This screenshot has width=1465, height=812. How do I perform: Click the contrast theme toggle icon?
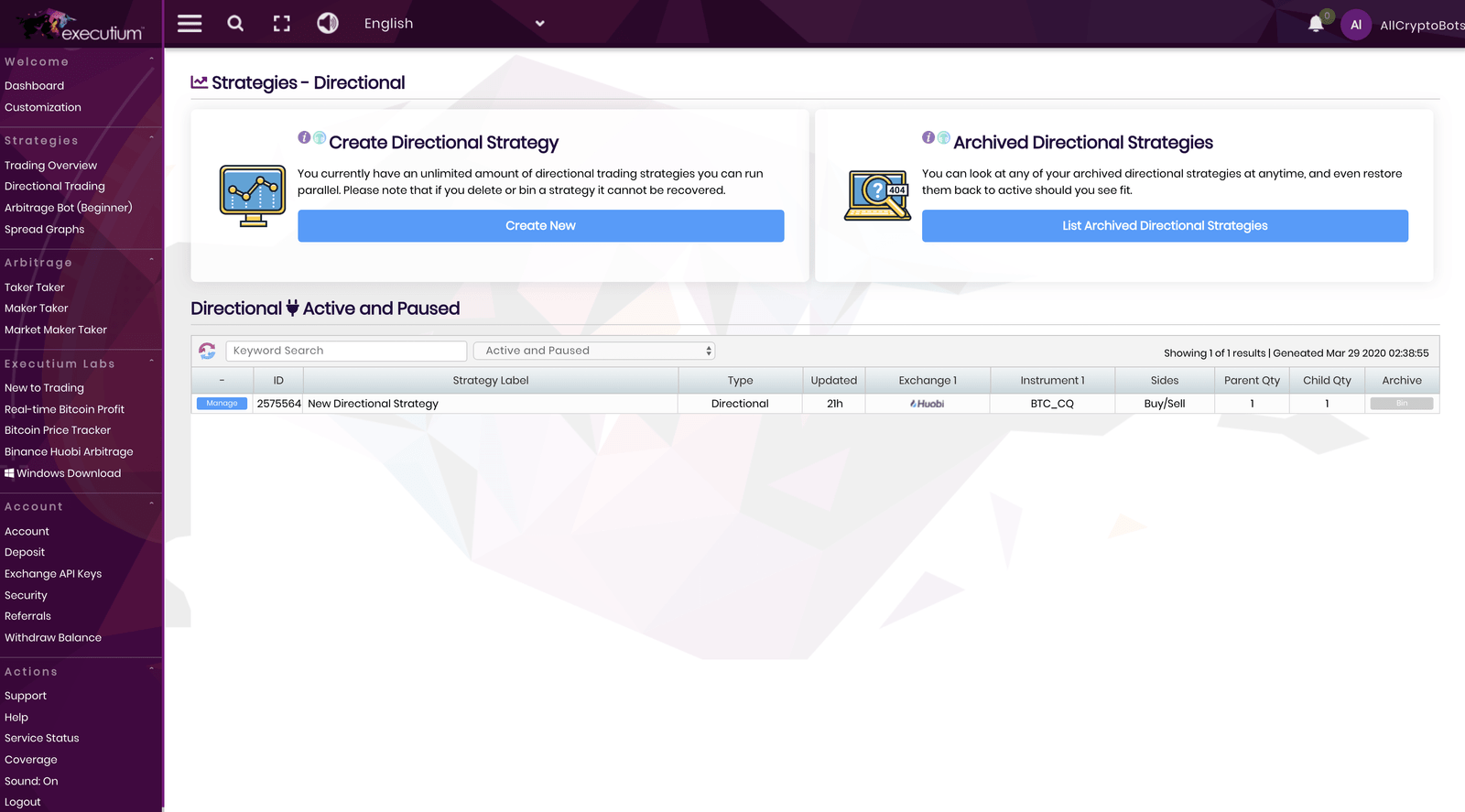328,24
